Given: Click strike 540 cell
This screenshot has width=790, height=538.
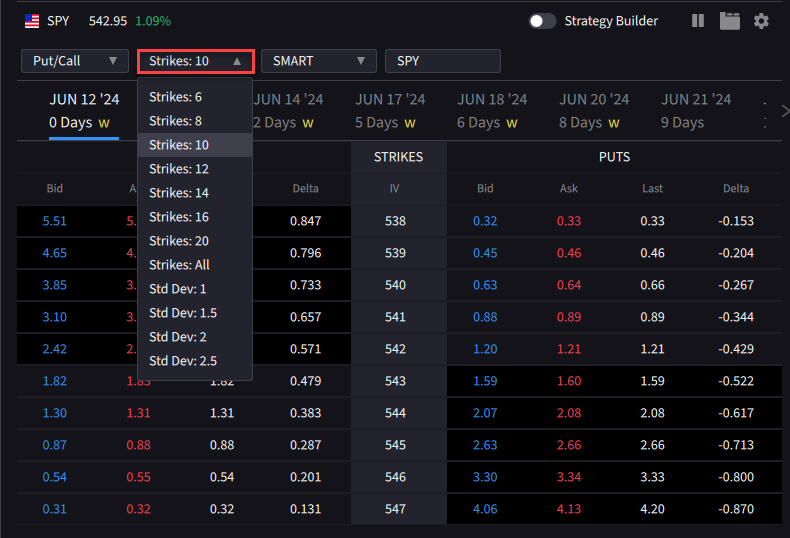Looking at the screenshot, I should tap(396, 285).
